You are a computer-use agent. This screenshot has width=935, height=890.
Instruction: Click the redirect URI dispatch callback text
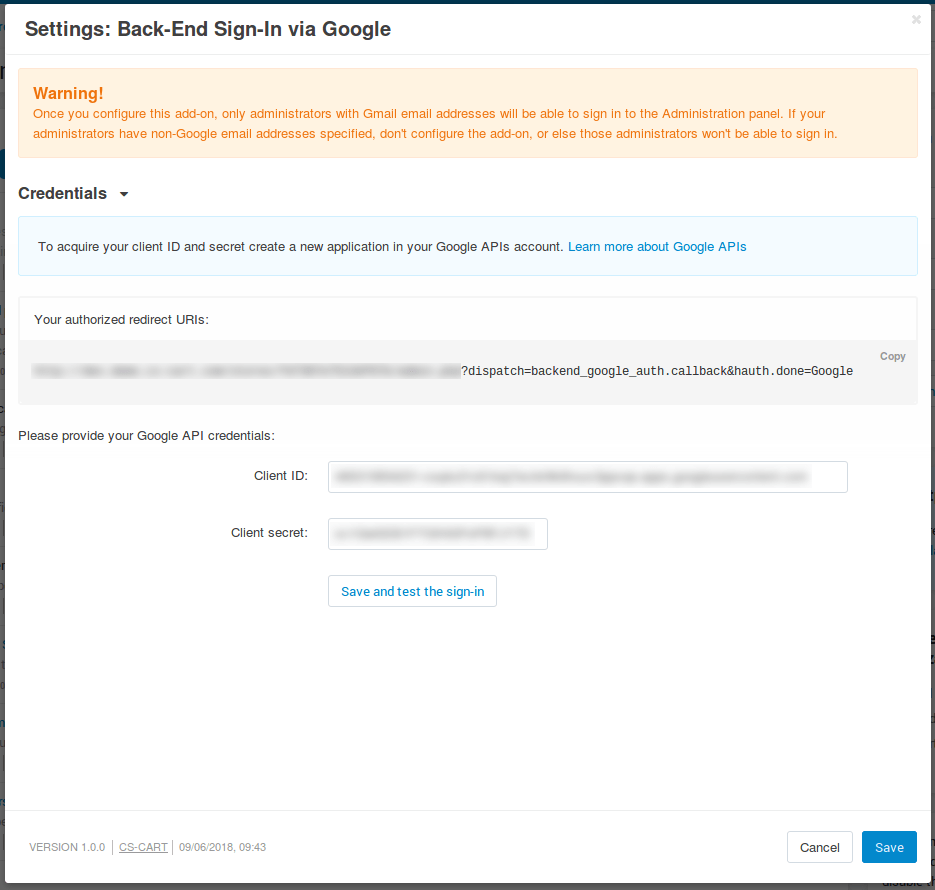(657, 371)
